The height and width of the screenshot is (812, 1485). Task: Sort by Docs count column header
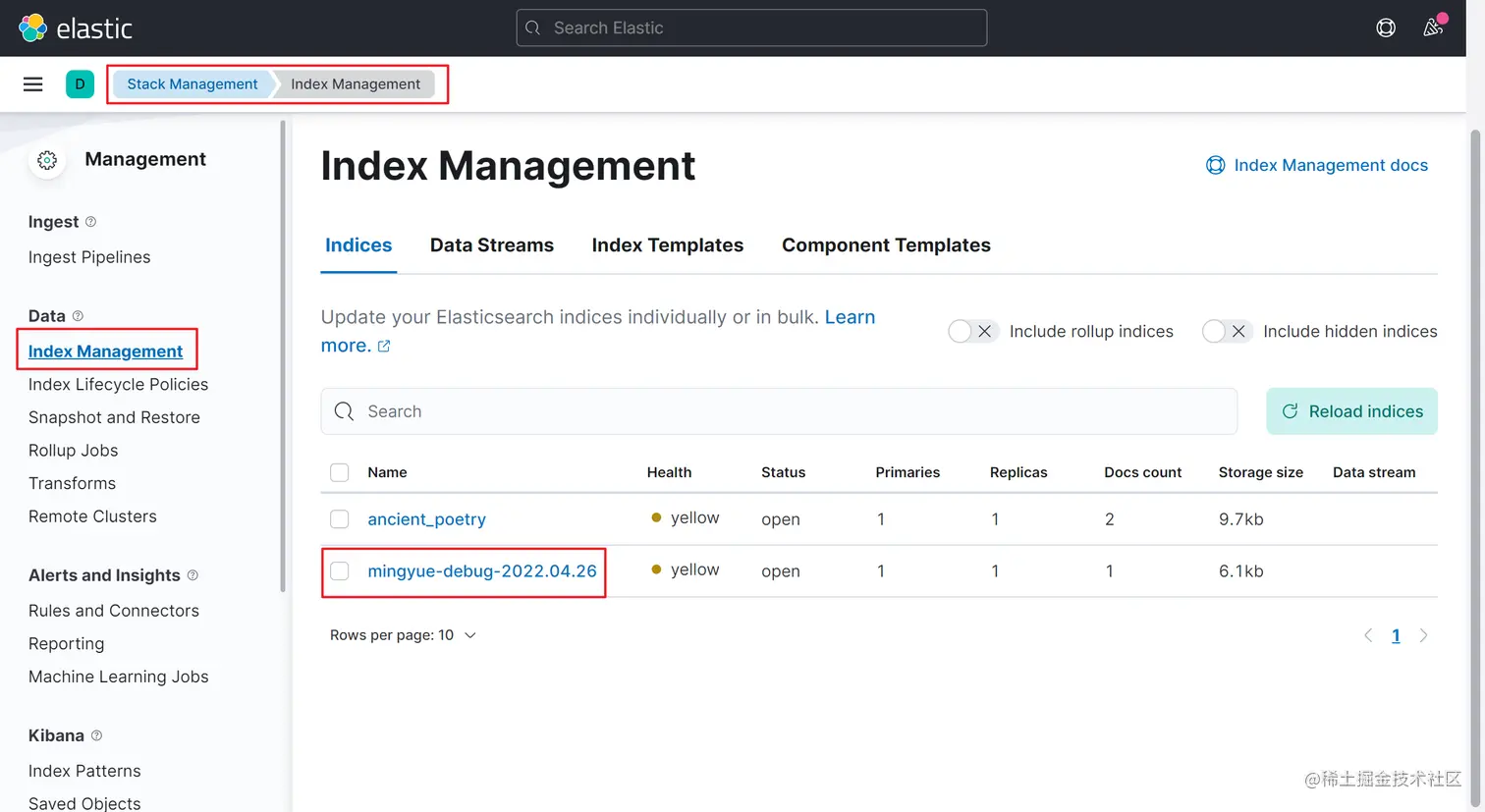(1142, 472)
